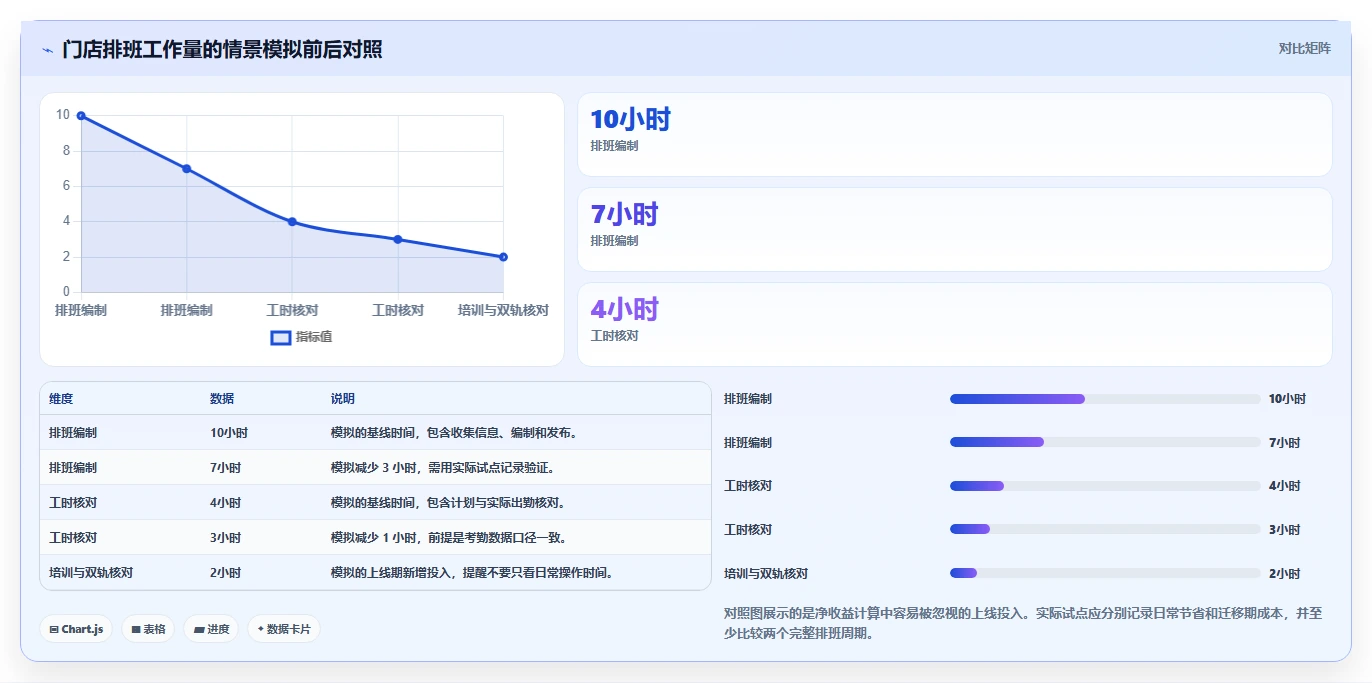The image size is (1372, 683).
Task: Click the progress bar labeled 2小时
Action: click(1105, 573)
